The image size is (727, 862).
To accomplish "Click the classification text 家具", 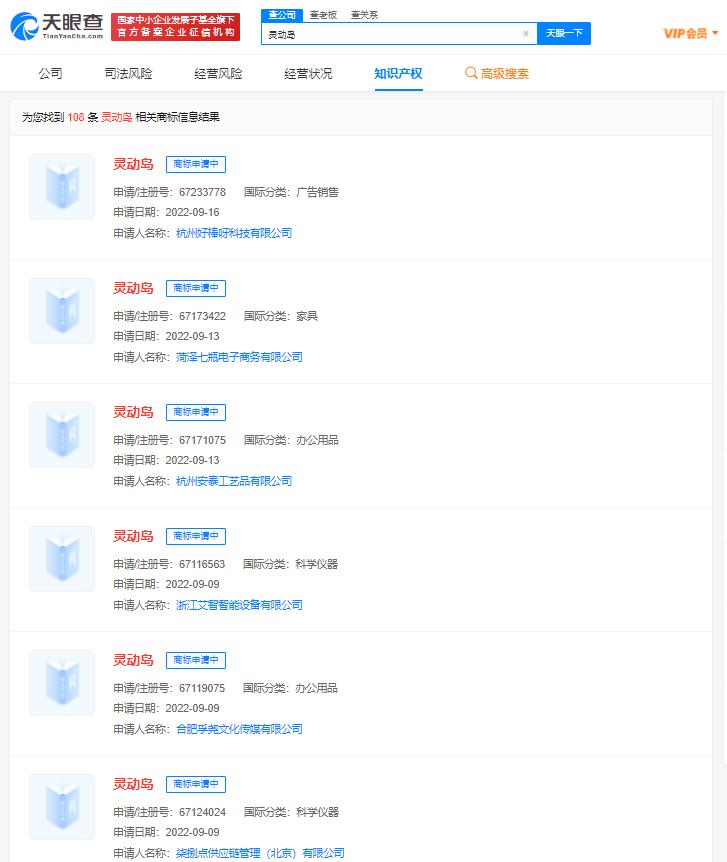I will click(307, 316).
